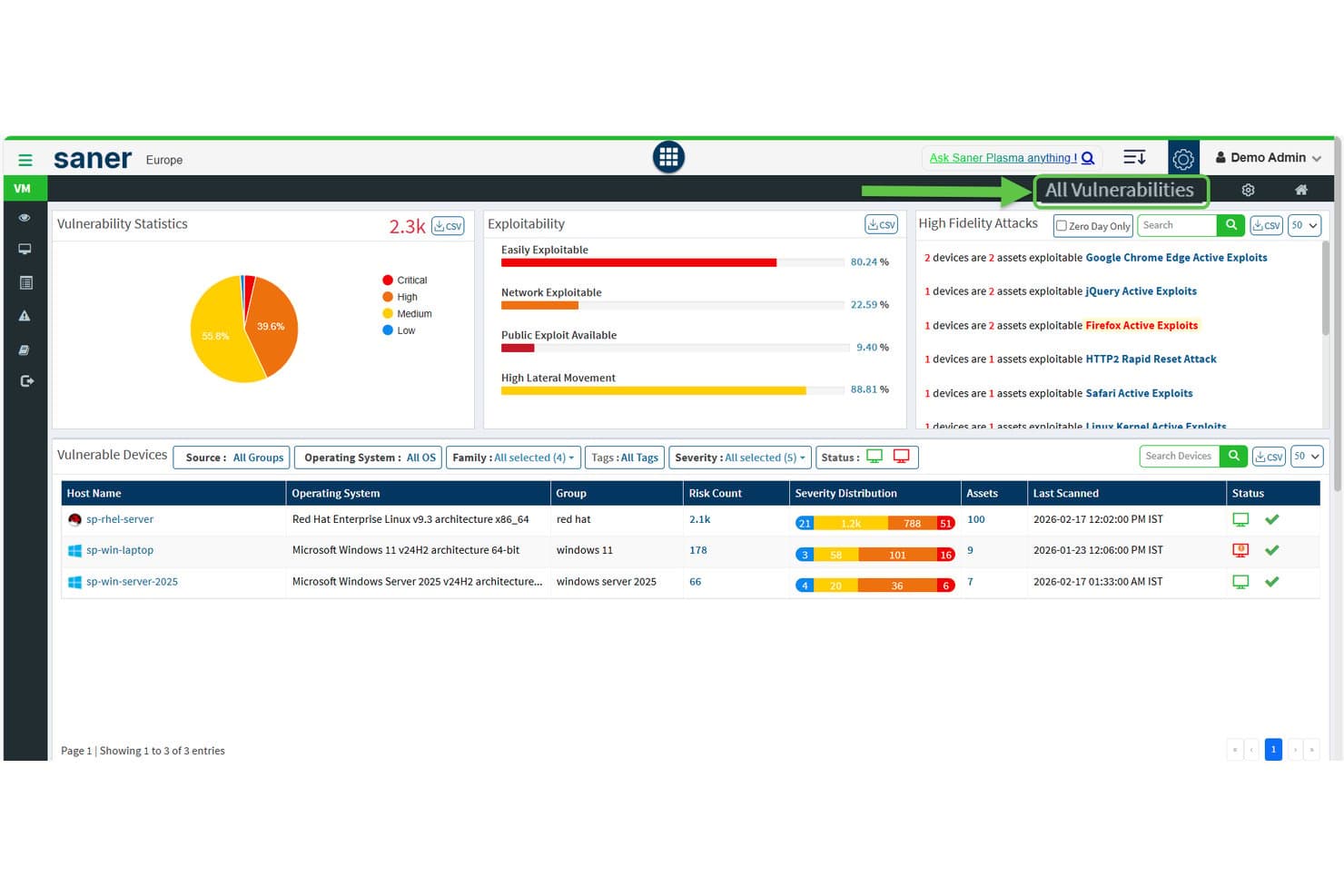Toggle red offline monitor status filter

tap(901, 457)
